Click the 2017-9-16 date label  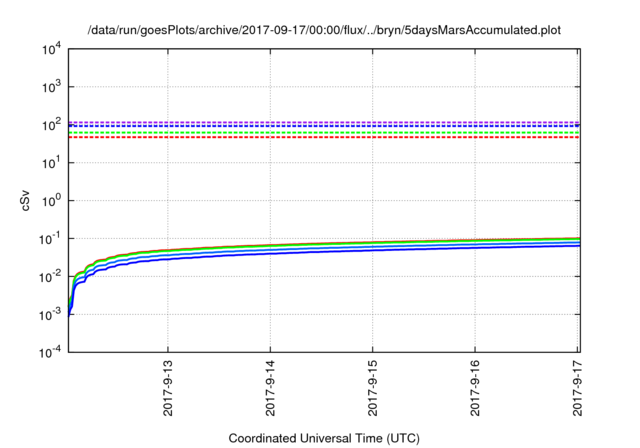click(475, 388)
